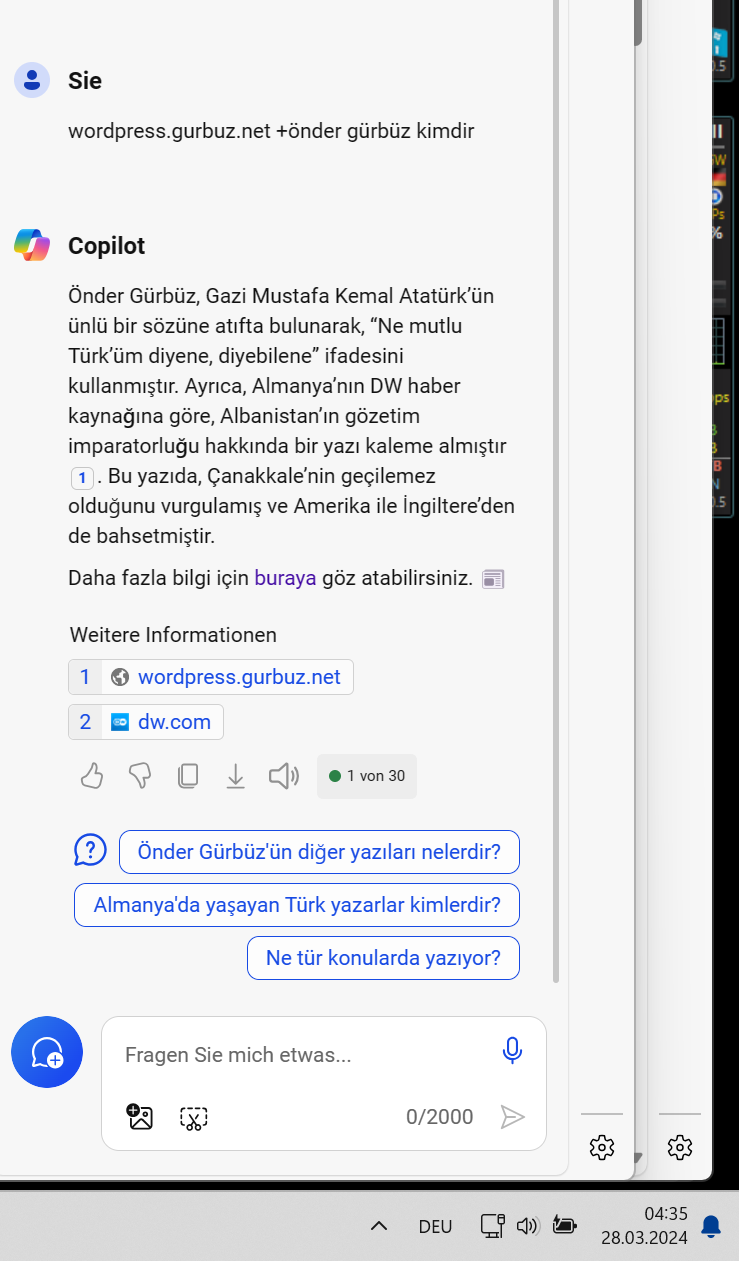
Task: Click the send message arrow
Action: coord(512,1117)
